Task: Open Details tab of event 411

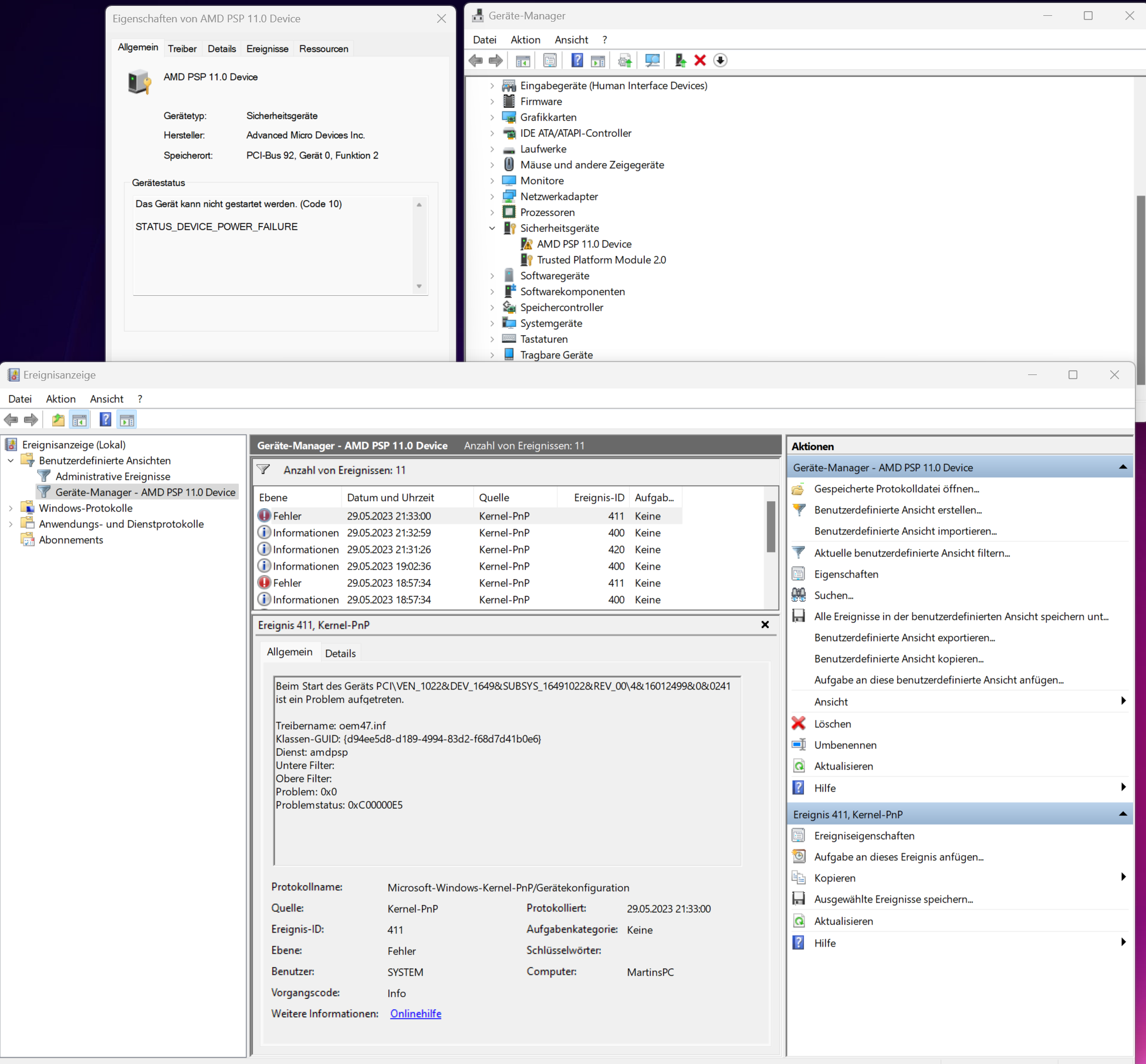Action: pos(340,653)
